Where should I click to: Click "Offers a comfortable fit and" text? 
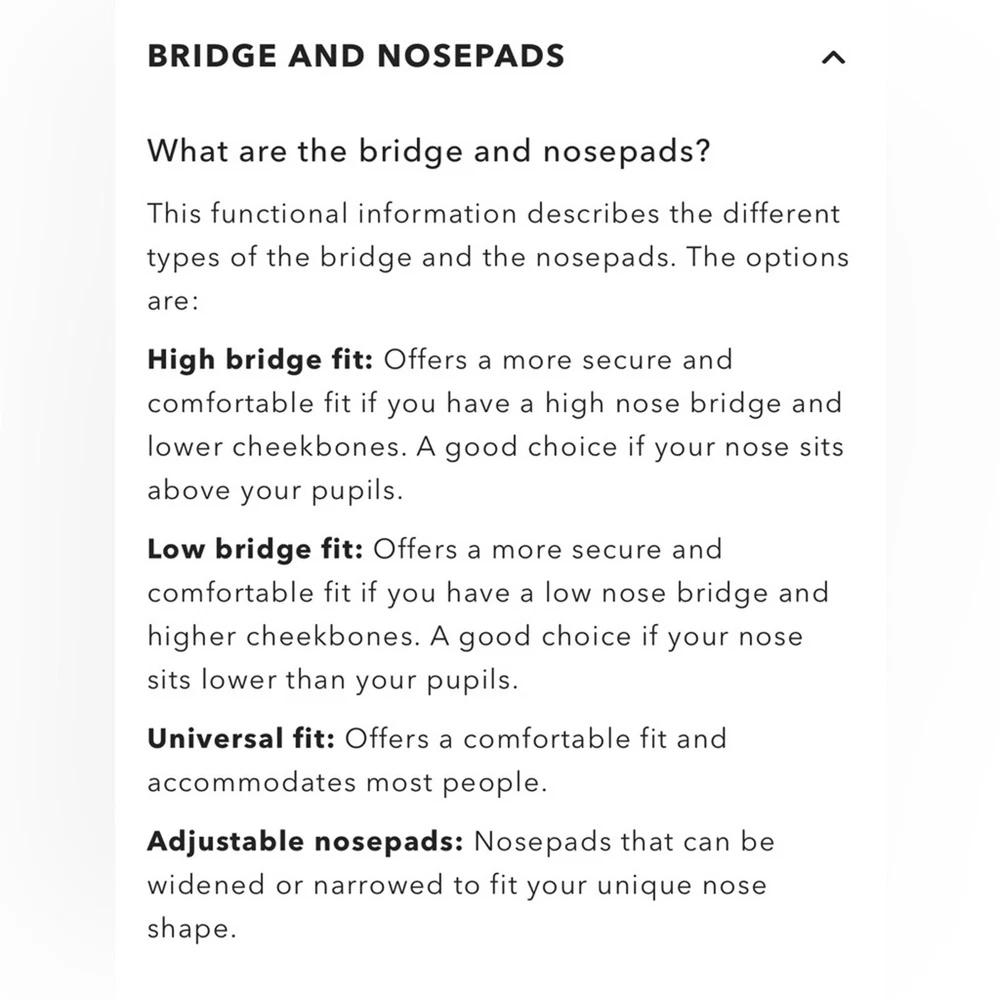pos(535,739)
